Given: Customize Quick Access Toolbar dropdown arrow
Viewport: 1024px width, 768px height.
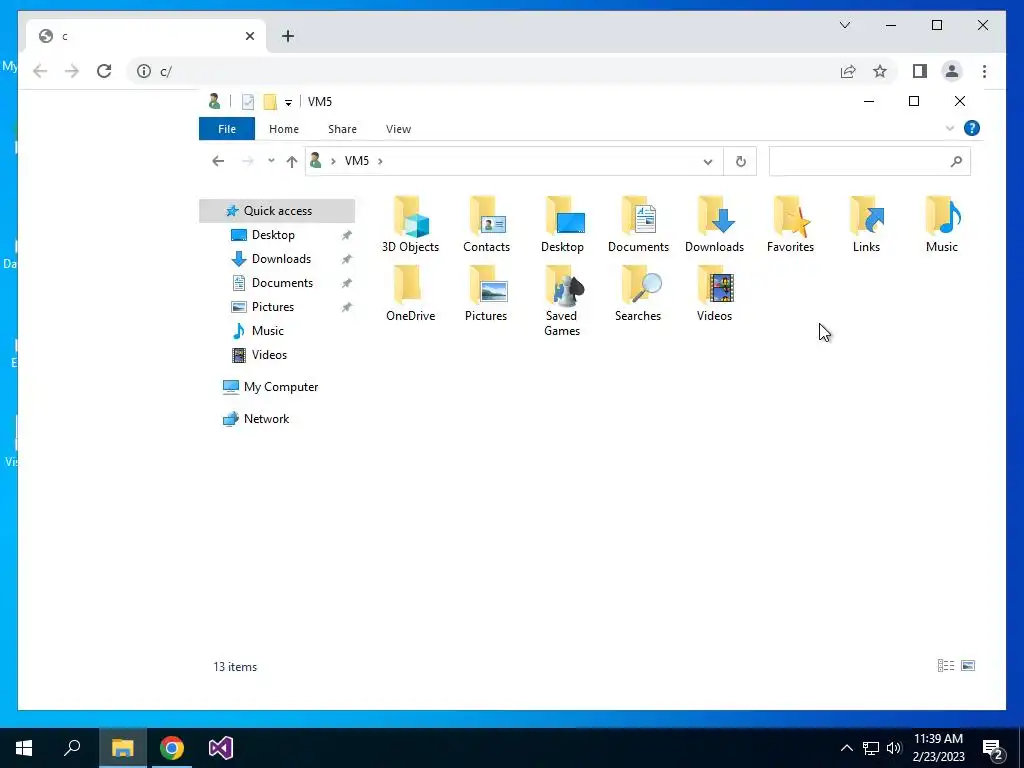Looking at the screenshot, I should [x=288, y=103].
